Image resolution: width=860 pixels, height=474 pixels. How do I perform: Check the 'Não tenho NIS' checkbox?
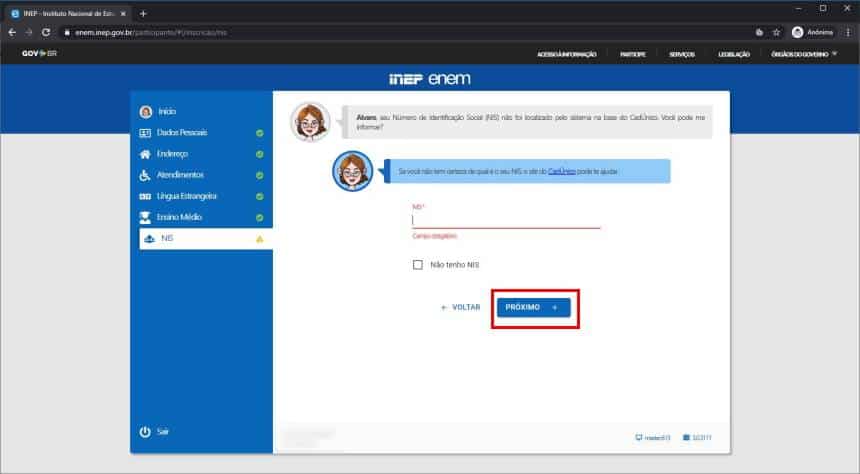[417, 264]
